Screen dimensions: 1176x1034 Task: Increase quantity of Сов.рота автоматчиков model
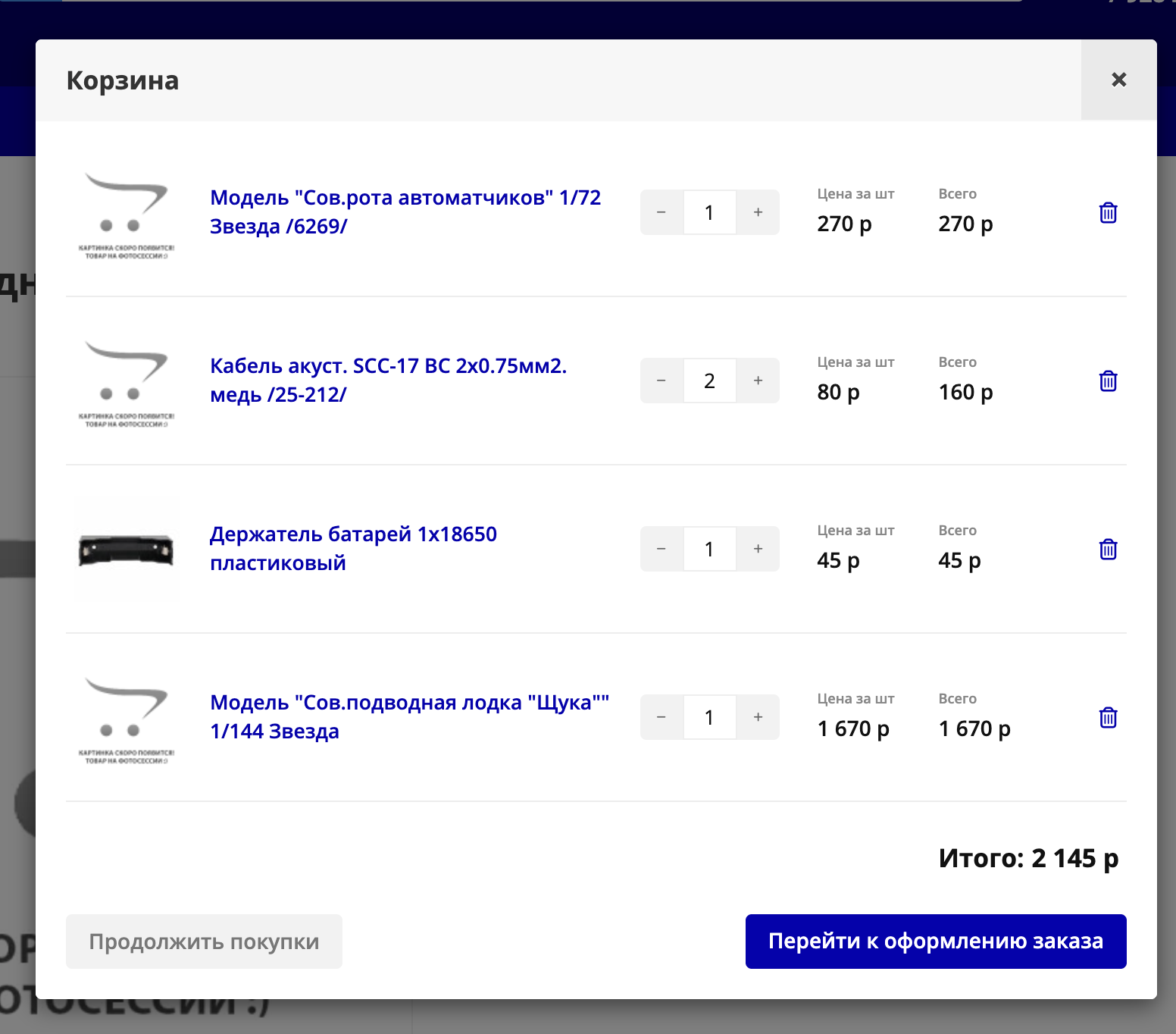[758, 212]
